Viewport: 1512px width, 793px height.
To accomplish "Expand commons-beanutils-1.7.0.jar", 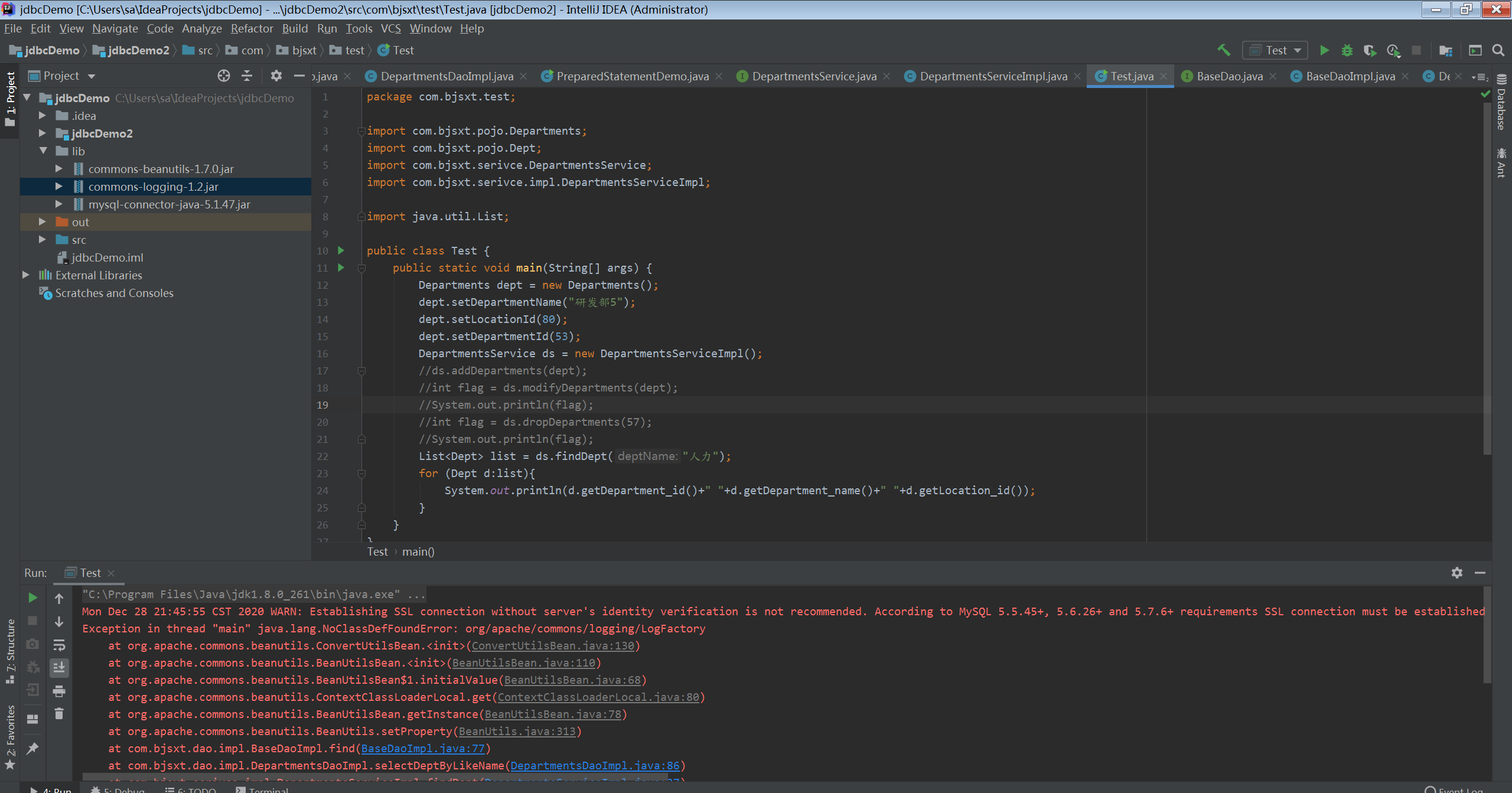I will 58,168.
